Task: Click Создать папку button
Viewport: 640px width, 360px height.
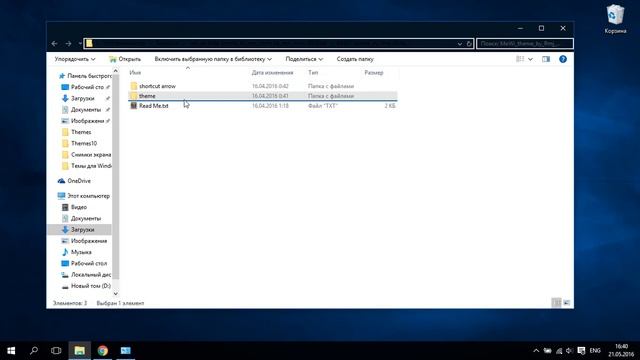Action: pyautogui.click(x=355, y=59)
